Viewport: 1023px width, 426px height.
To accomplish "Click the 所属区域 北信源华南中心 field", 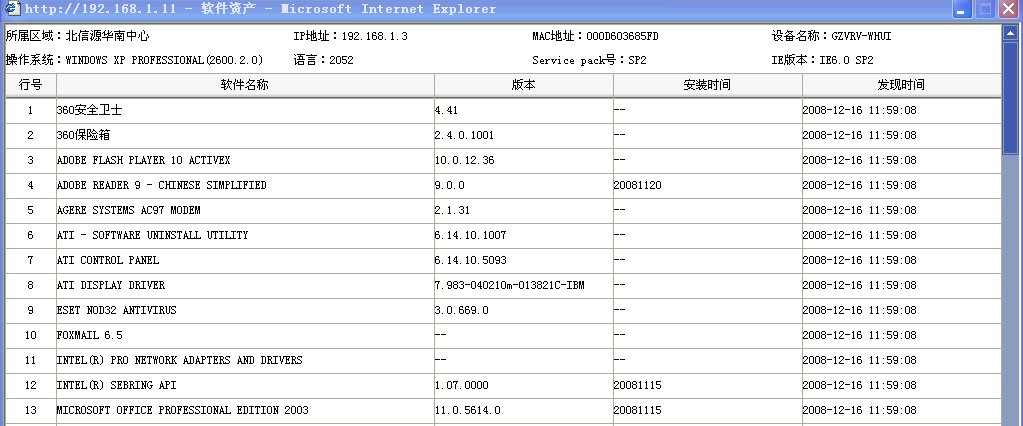I will point(78,36).
